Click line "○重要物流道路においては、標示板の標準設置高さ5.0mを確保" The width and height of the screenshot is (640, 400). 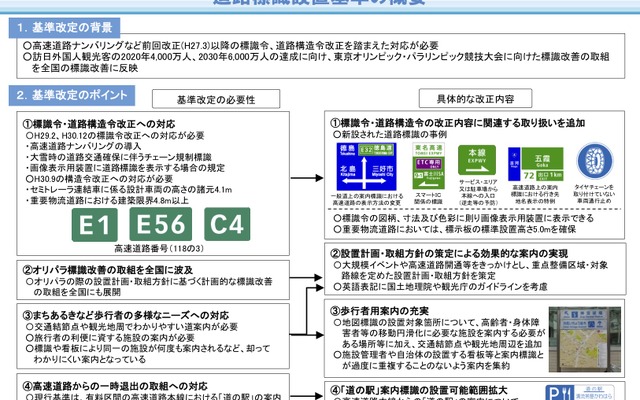[455, 229]
